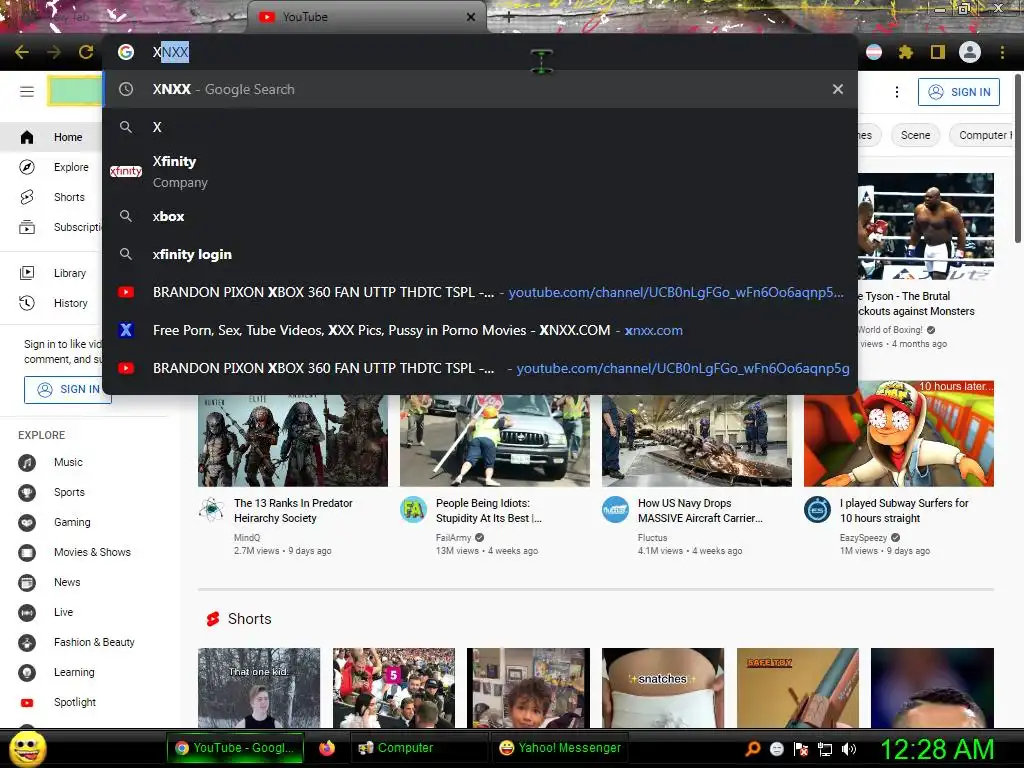The image size is (1024, 768).
Task: Close the YouTube tab
Action: point(471,17)
